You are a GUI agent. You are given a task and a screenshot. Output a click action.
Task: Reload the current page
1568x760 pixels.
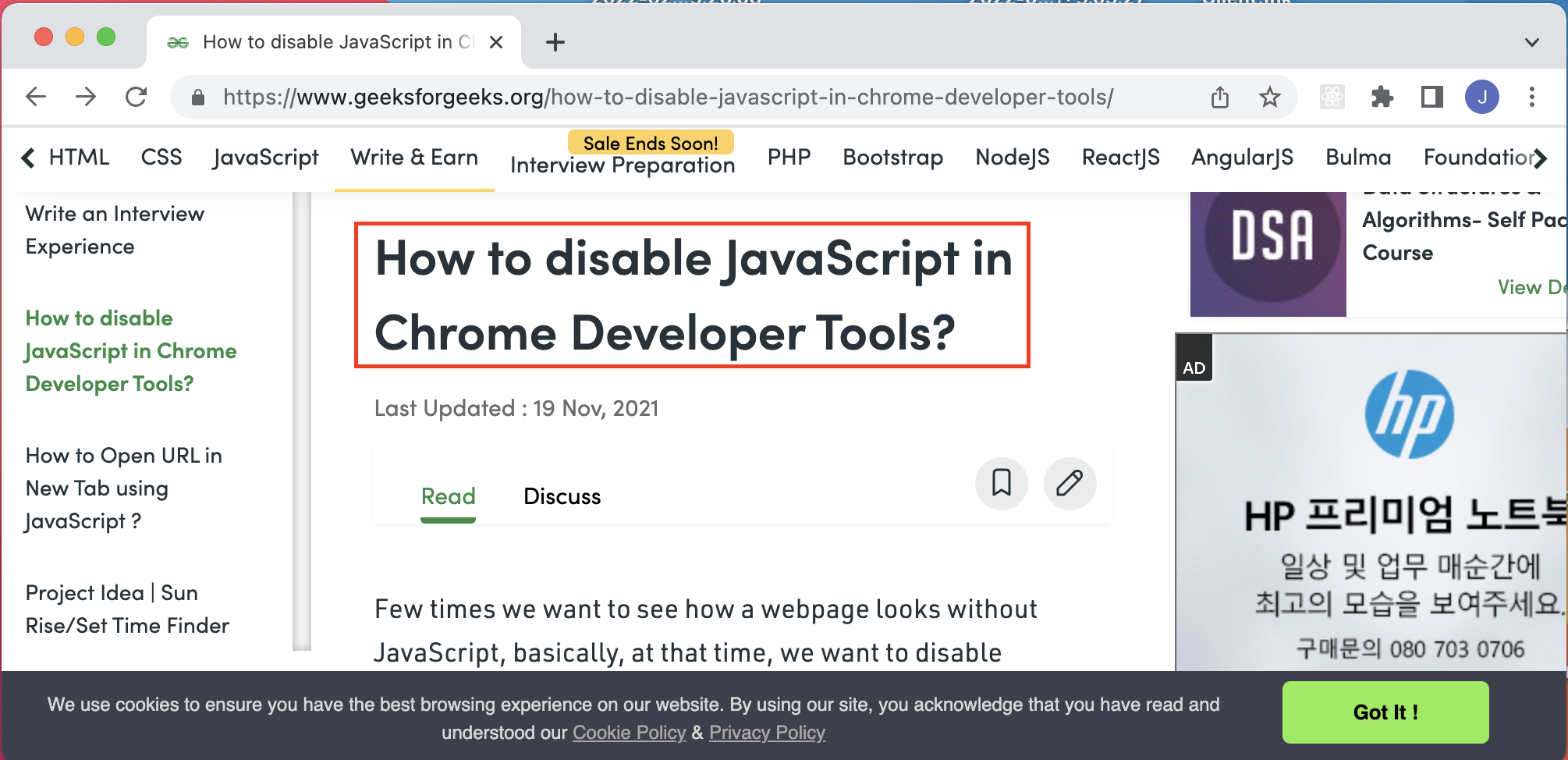click(137, 97)
